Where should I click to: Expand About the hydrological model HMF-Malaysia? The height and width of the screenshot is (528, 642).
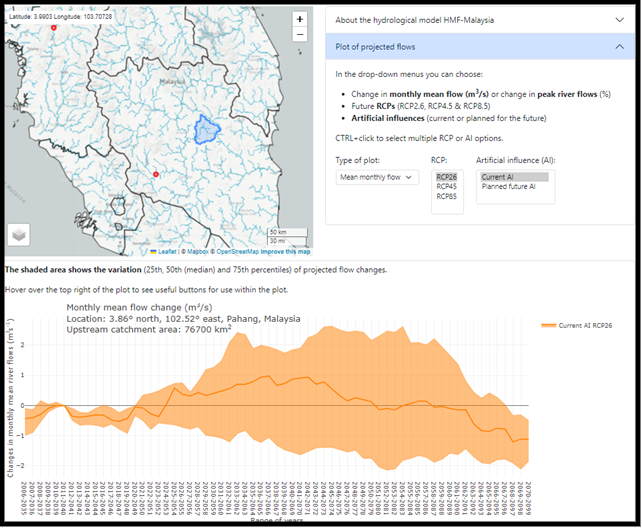(x=479, y=20)
